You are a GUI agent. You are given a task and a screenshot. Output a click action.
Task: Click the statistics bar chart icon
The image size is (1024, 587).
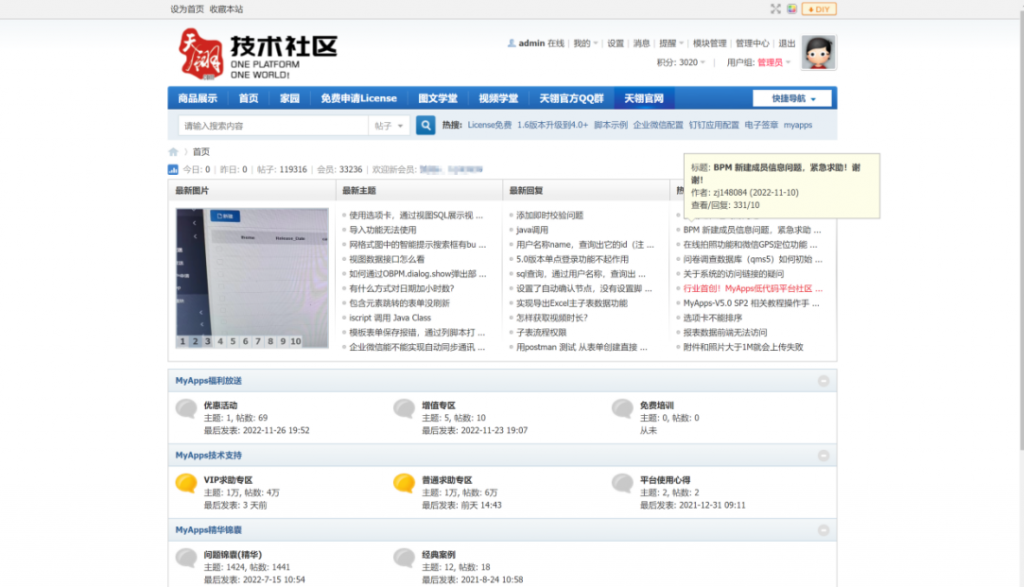click(x=173, y=170)
